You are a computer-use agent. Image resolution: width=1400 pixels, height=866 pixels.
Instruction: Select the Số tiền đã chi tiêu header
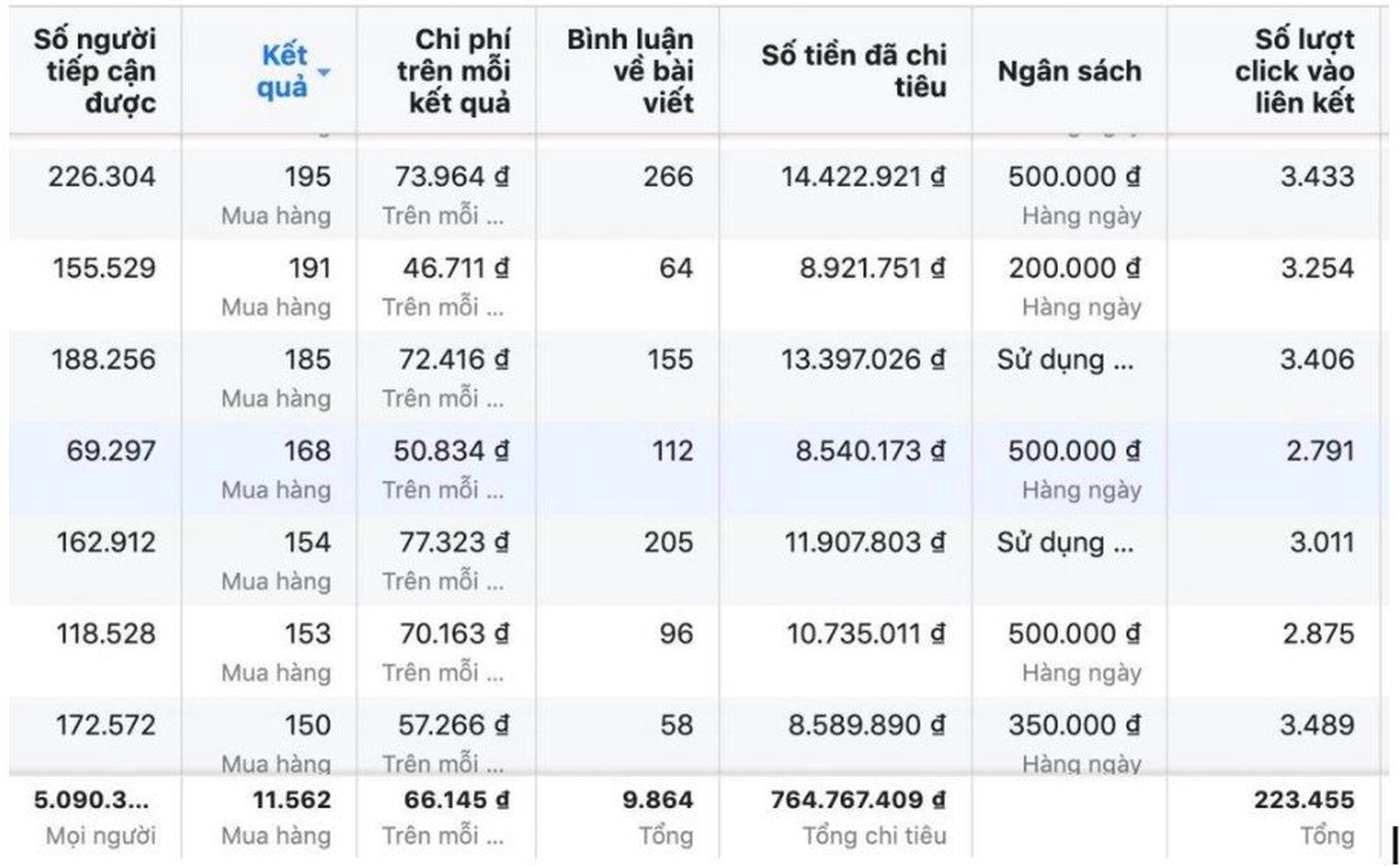tap(853, 71)
